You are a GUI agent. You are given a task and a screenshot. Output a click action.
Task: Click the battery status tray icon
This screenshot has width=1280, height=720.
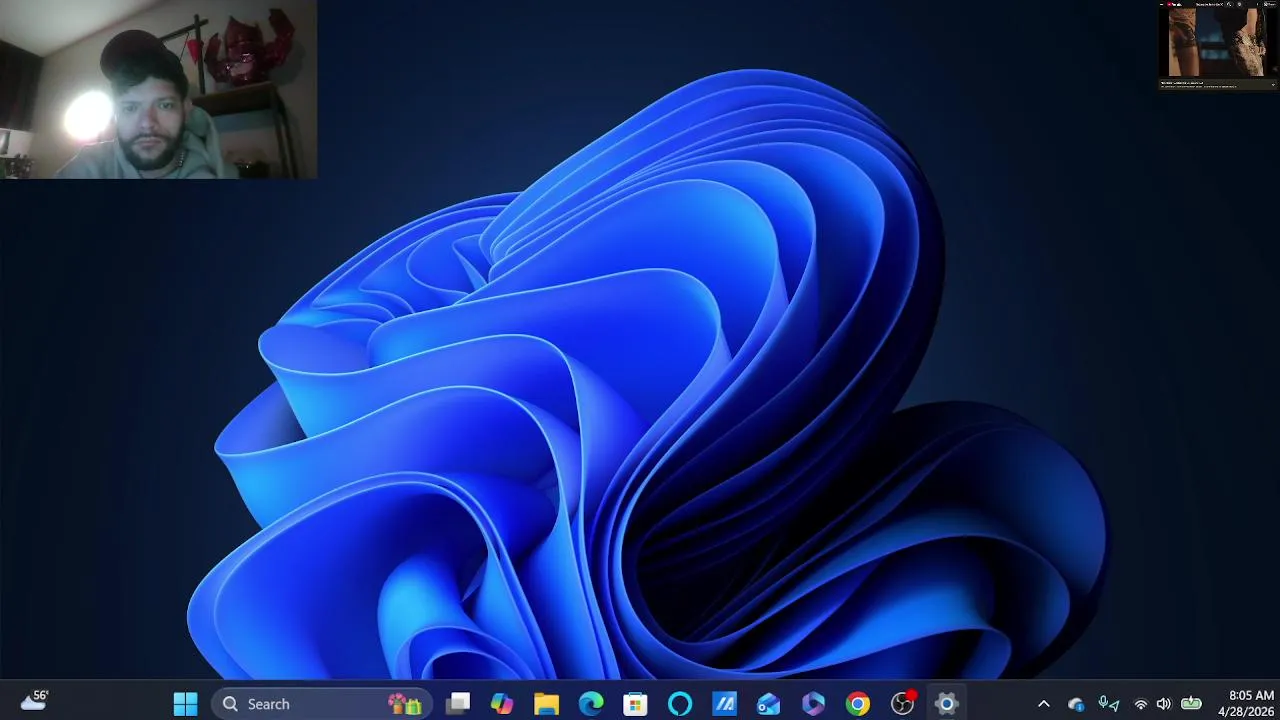pos(1191,703)
